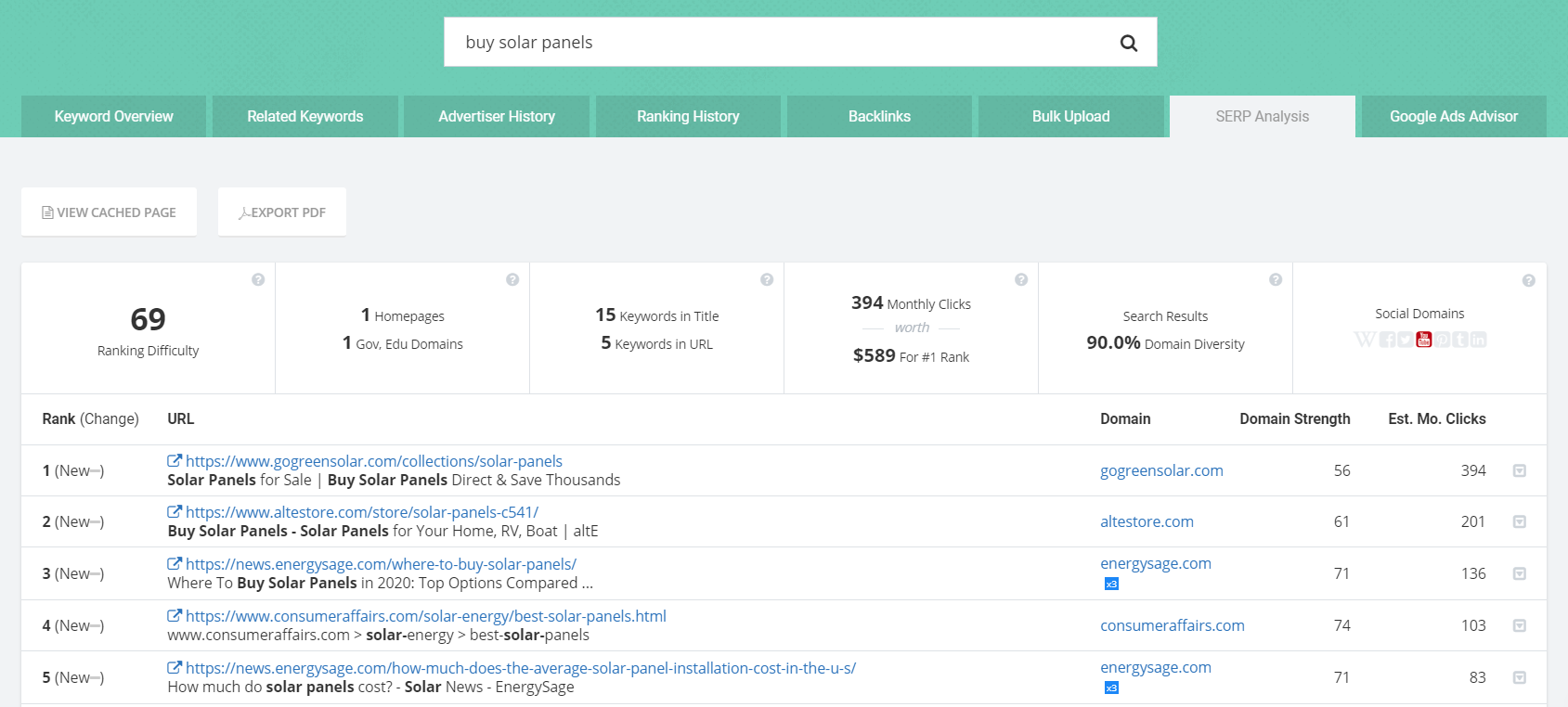The height and width of the screenshot is (707, 1568).
Task: Click the search magnifier icon
Action: coord(1128,43)
